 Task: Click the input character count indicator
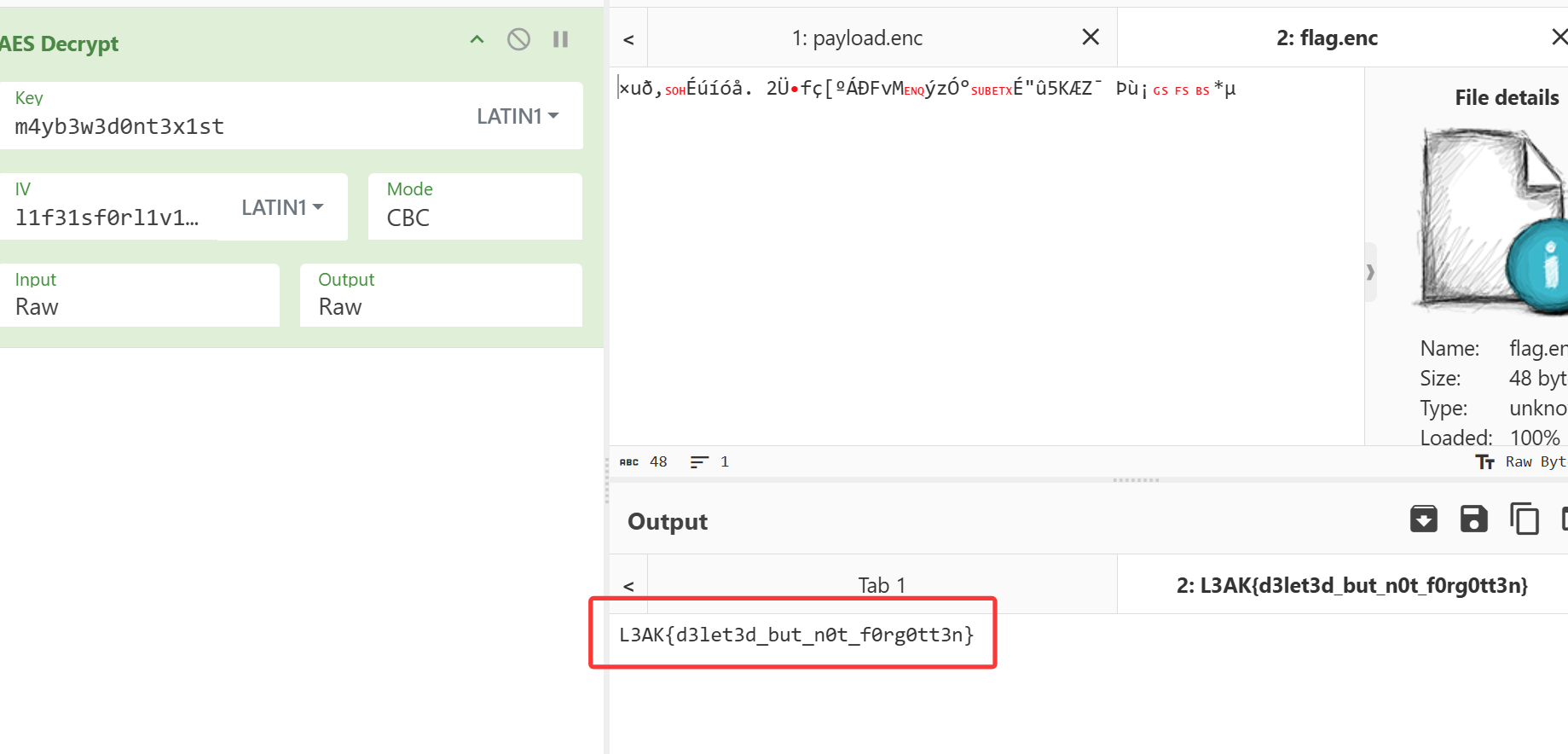pyautogui.click(x=644, y=461)
